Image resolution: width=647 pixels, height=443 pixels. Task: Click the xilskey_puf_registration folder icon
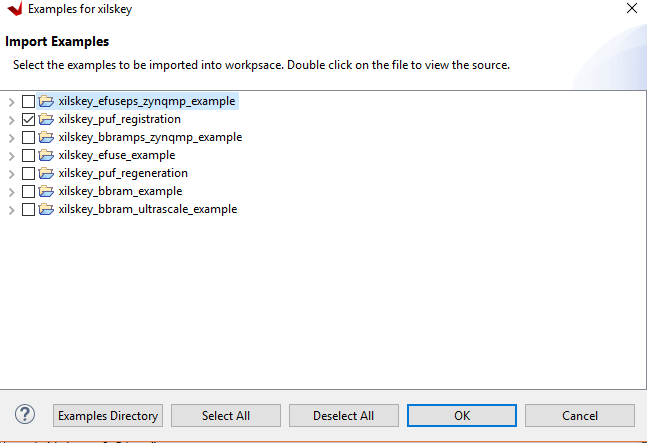coord(46,119)
